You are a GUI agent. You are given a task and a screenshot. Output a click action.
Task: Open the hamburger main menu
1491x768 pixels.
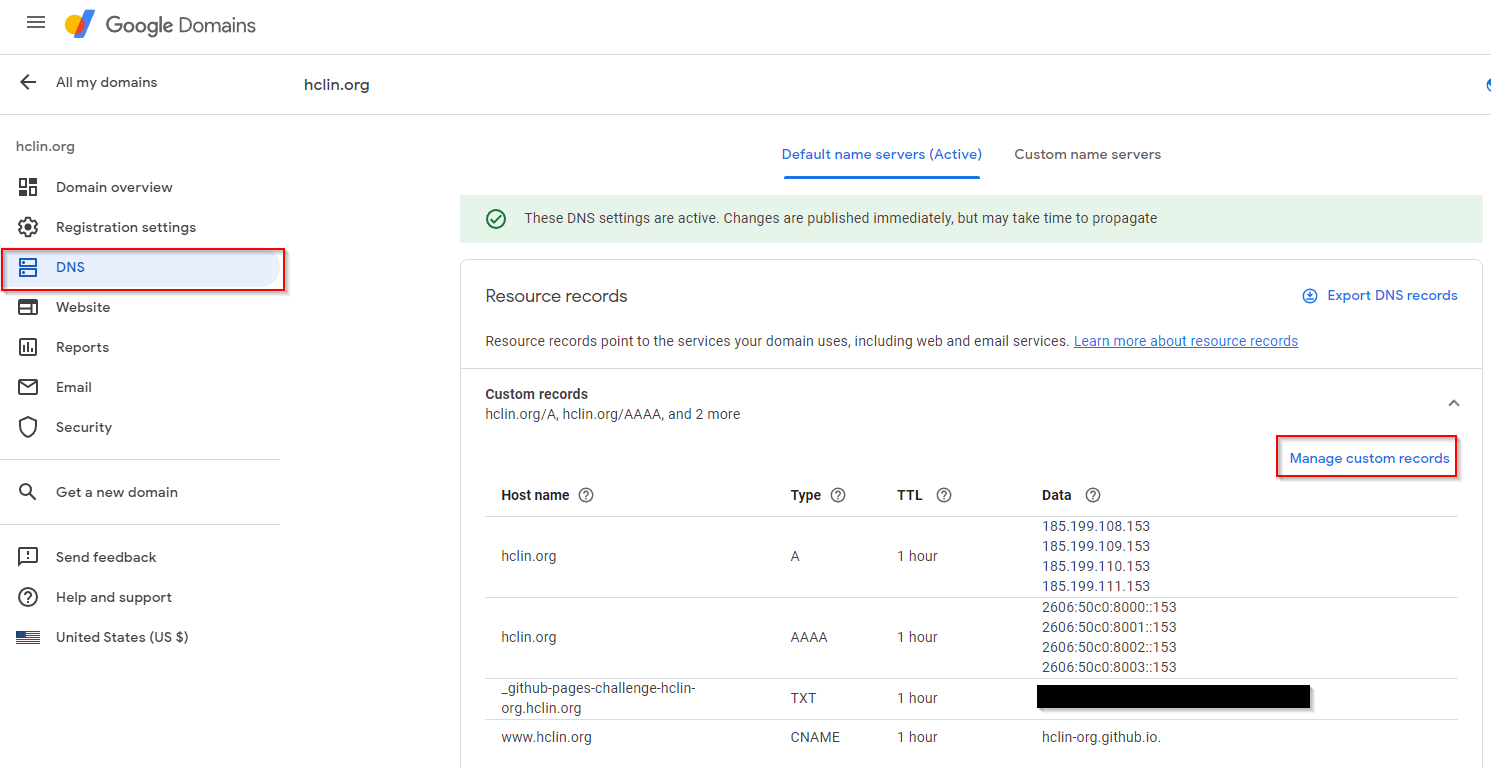click(36, 22)
